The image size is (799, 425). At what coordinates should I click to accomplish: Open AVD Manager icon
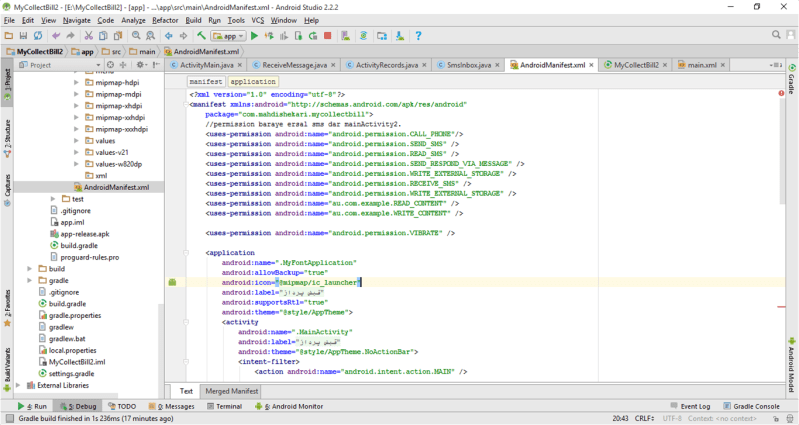[345, 36]
